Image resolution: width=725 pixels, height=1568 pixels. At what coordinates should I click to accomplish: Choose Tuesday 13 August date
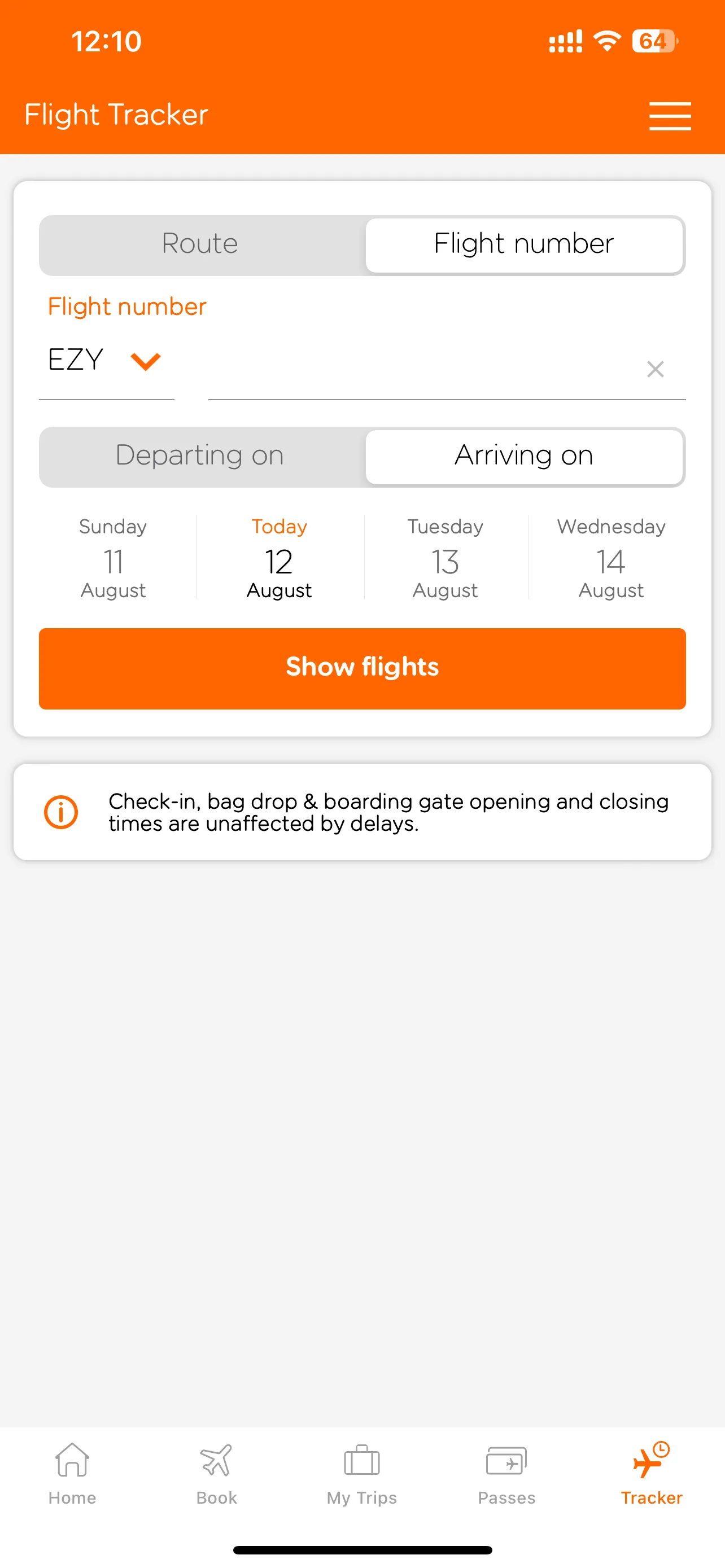[446, 558]
